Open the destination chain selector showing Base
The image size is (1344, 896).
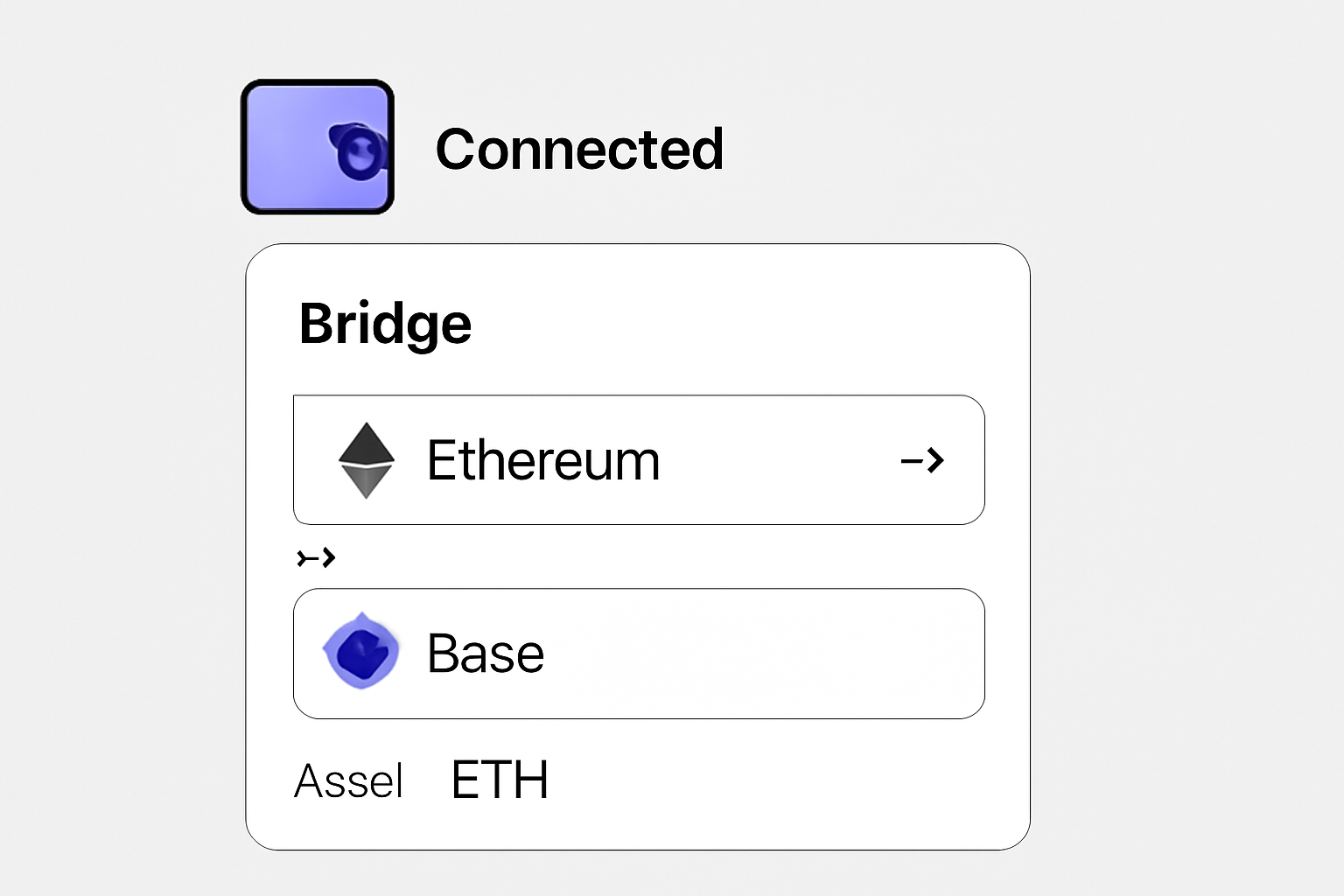[638, 653]
